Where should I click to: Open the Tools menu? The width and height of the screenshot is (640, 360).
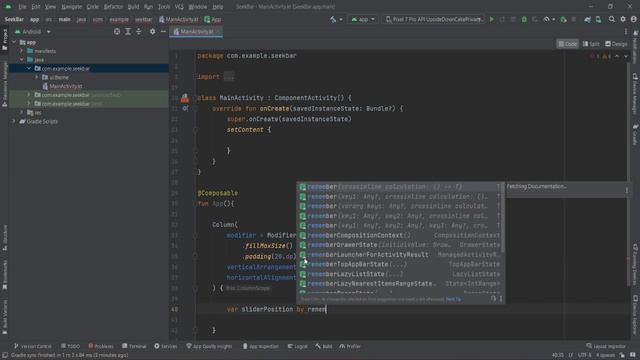tap(164, 7)
